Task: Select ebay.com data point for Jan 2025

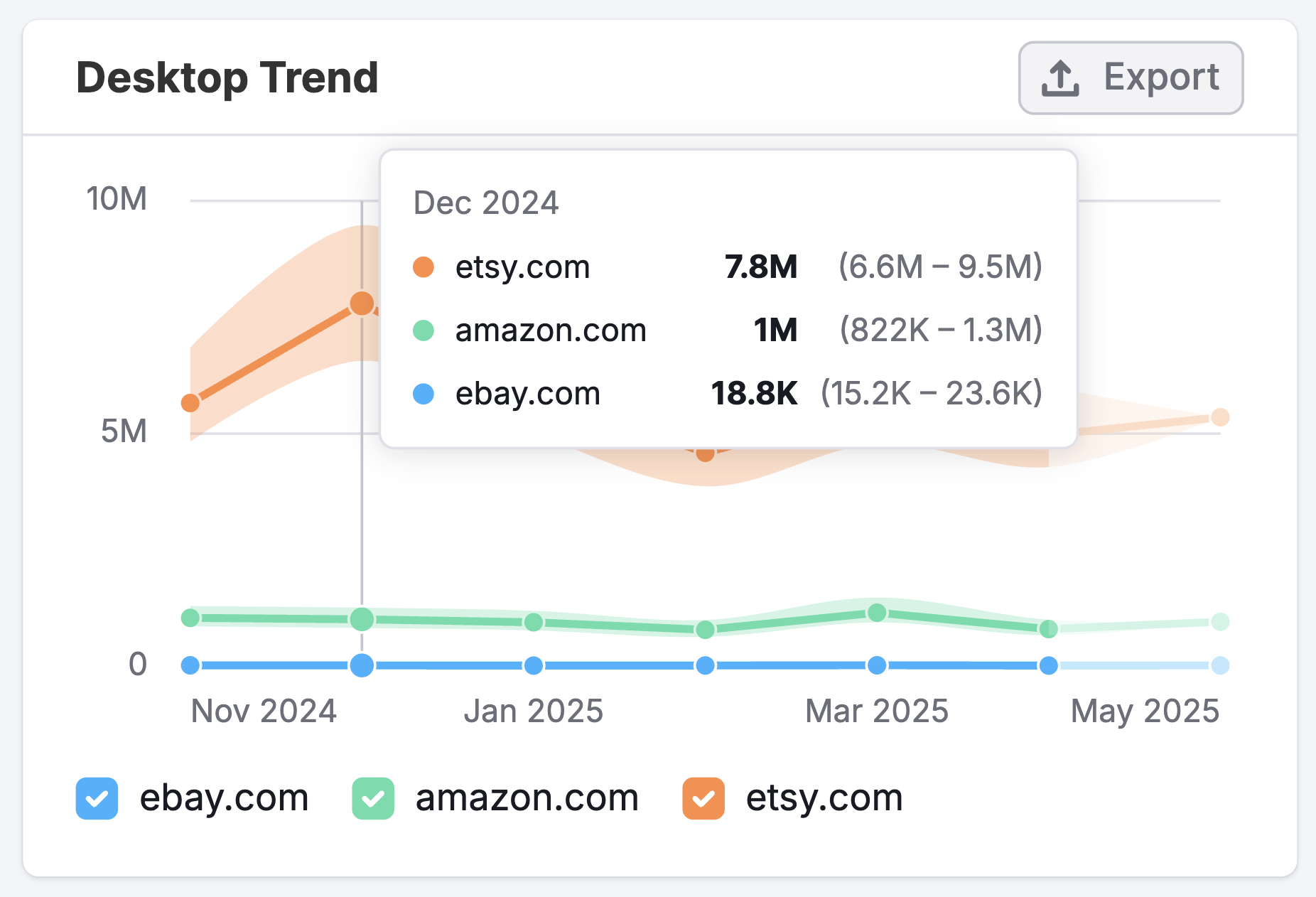Action: (534, 665)
